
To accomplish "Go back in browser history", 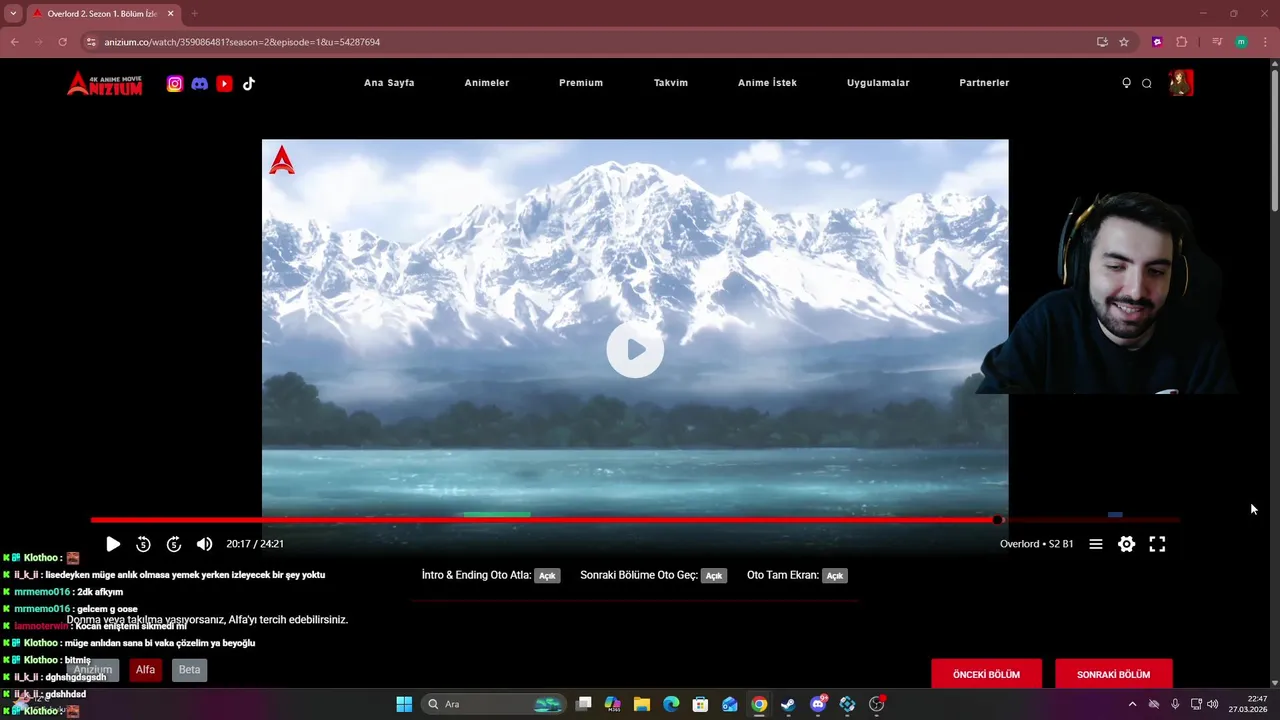I will [x=14, y=42].
